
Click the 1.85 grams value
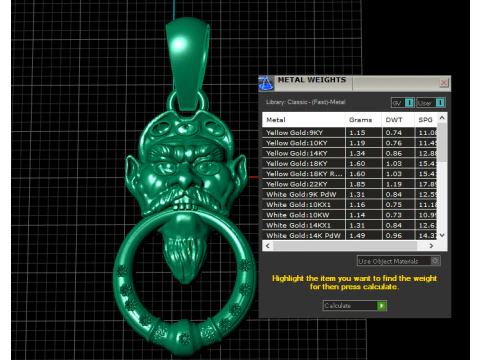[357, 184]
